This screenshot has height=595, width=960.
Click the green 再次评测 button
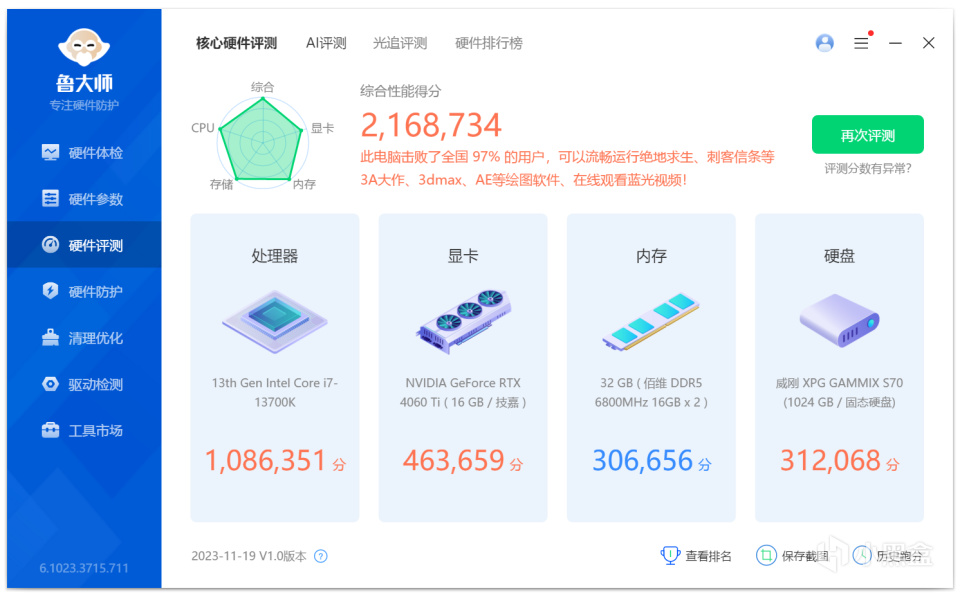(x=868, y=135)
